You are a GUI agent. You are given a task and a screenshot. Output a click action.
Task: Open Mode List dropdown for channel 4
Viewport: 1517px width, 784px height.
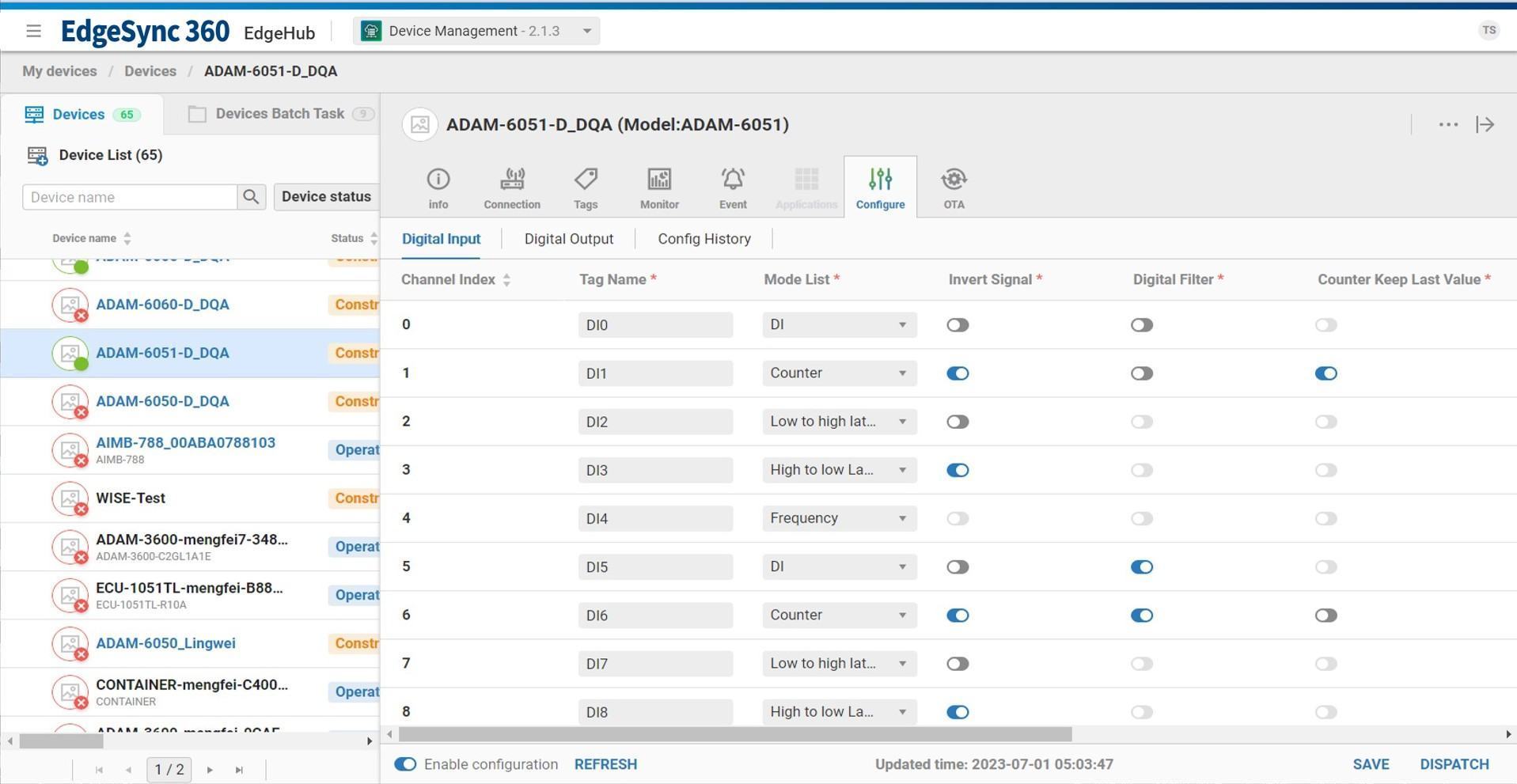[838, 518]
